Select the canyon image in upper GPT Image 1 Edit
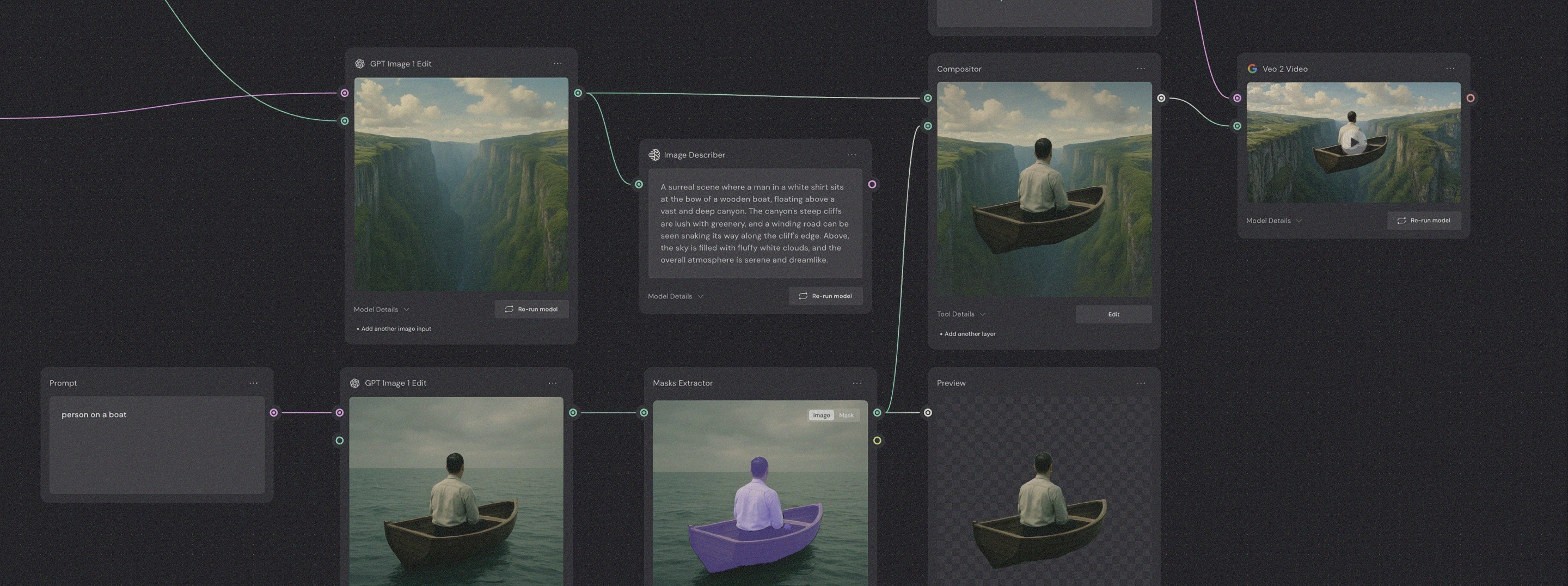 461,184
